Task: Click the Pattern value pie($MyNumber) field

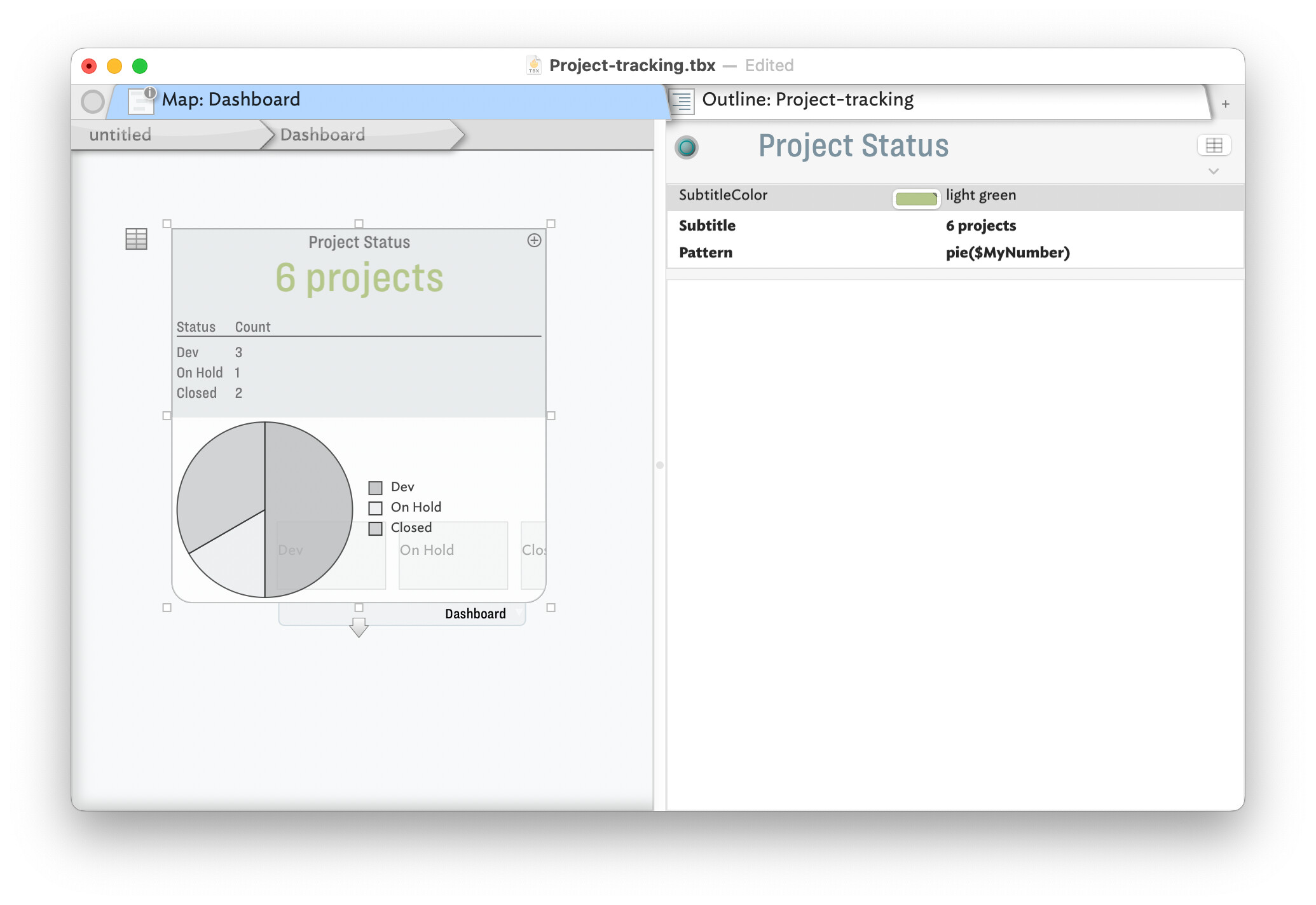Action: click(x=1007, y=253)
